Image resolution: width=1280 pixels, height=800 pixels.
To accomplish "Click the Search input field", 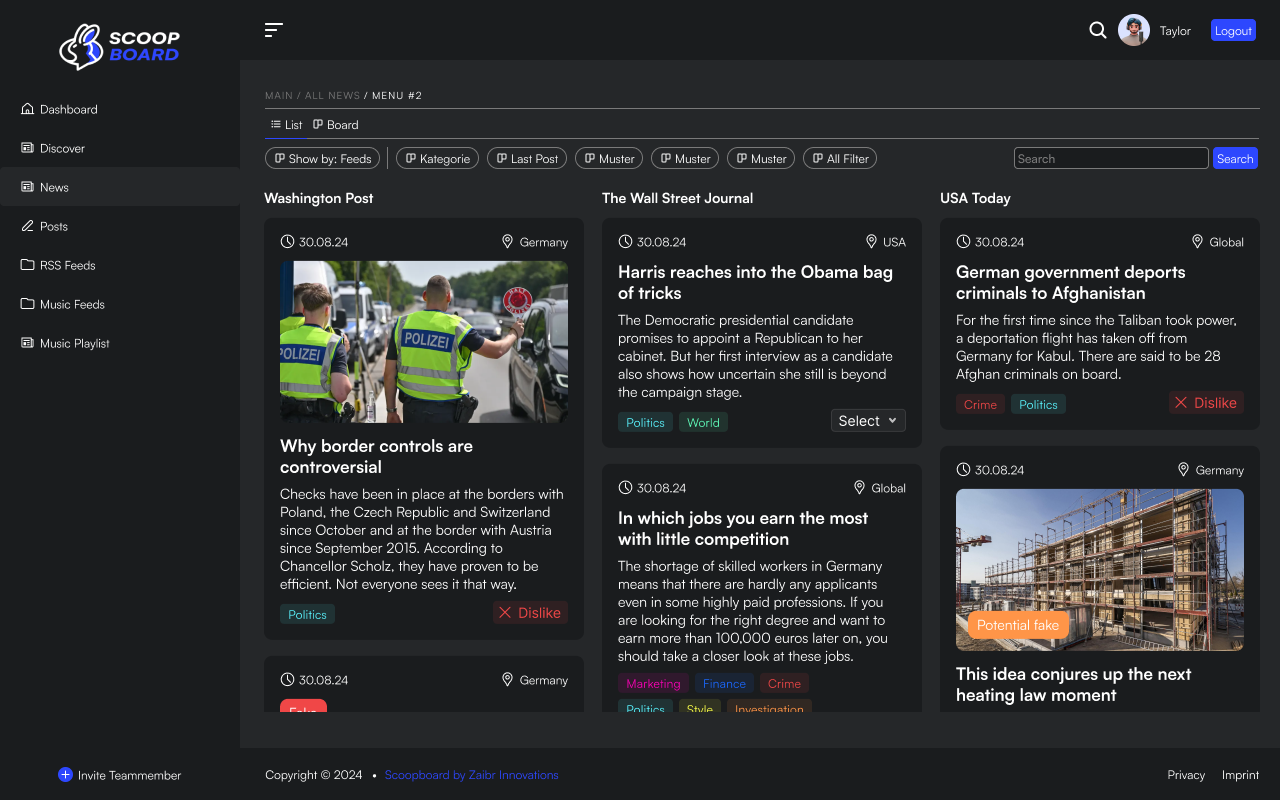I will click(x=1110, y=158).
